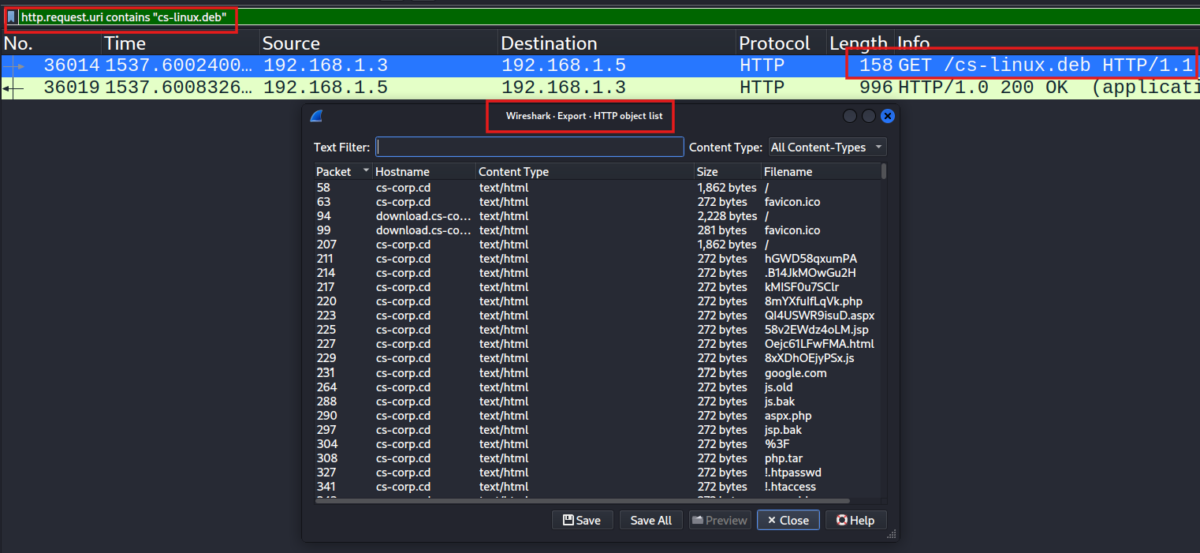Image resolution: width=1200 pixels, height=553 pixels.
Task: Click the display filter bookmark icon
Action: [x=11, y=17]
